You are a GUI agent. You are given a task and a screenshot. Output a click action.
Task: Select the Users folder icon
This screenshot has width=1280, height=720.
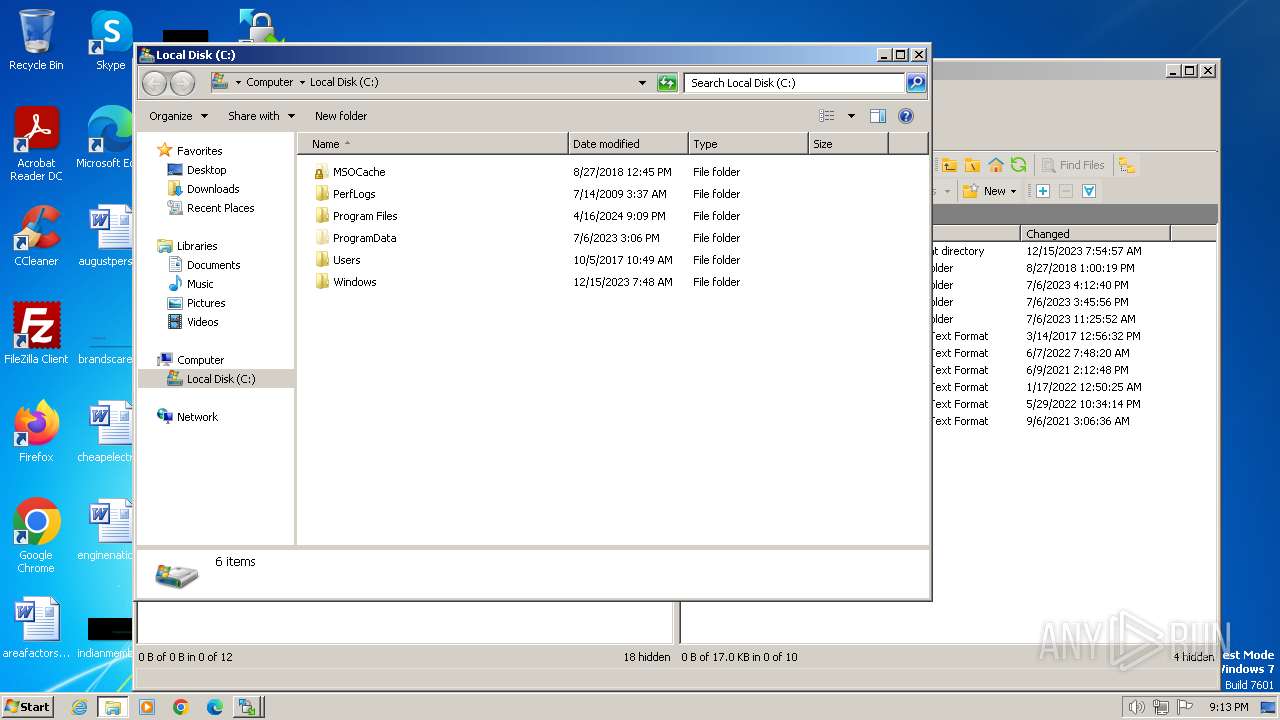pos(321,260)
